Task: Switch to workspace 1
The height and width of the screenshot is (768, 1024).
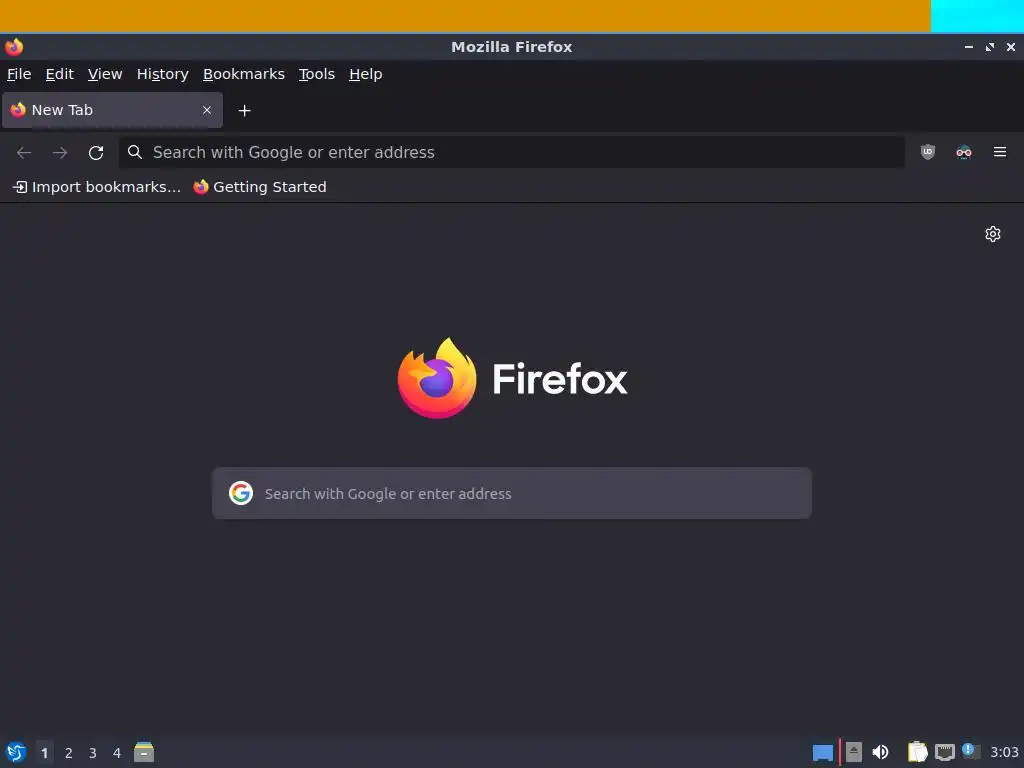Action: pyautogui.click(x=44, y=753)
